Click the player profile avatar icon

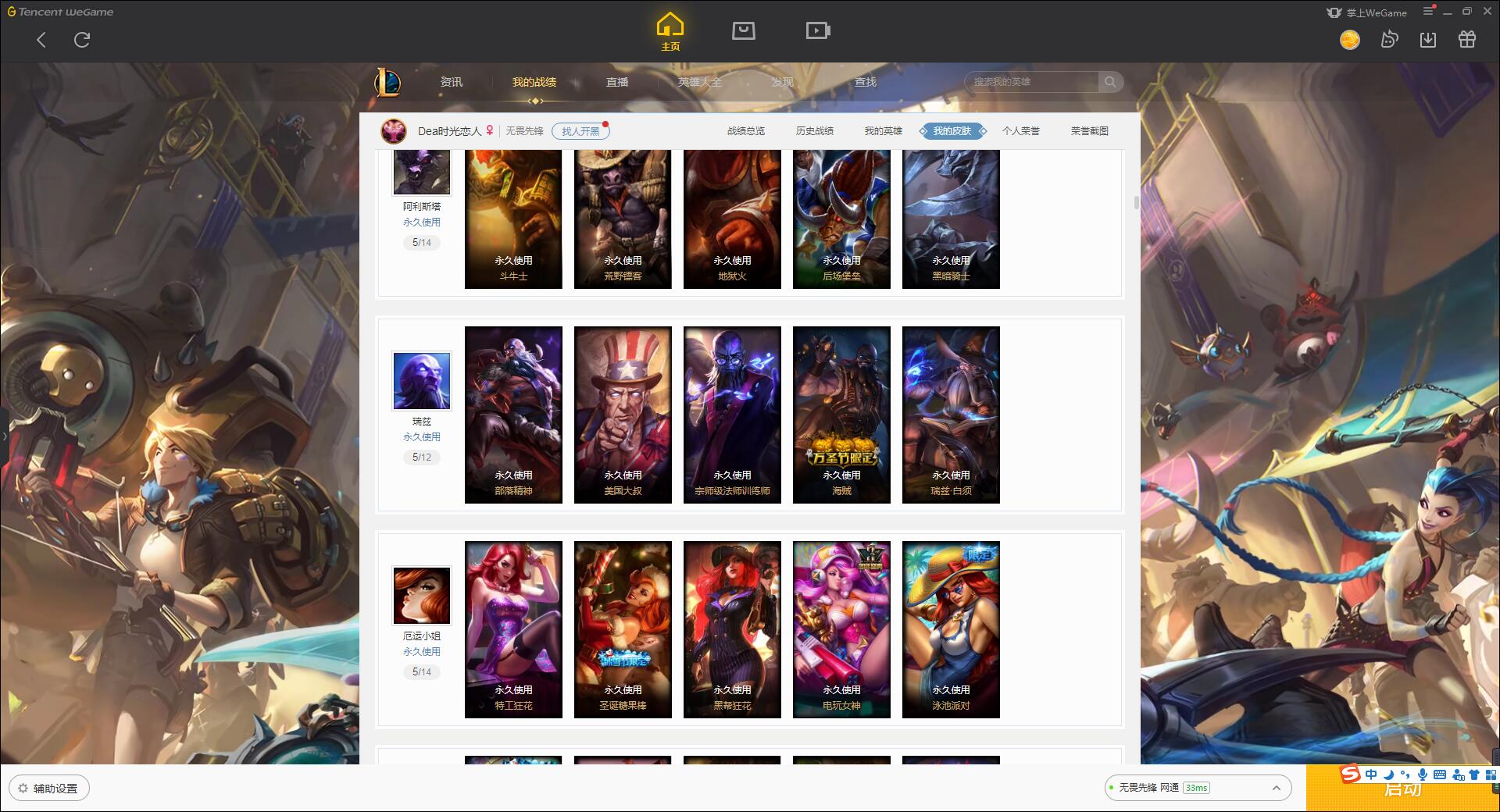point(394,131)
